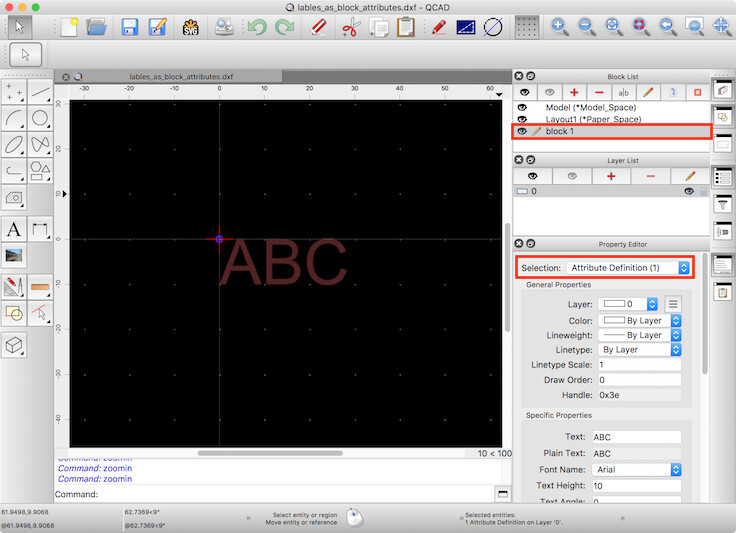Image resolution: width=736 pixels, height=533 pixels.
Task: Zoom out using the minus magnifier
Action: click(x=586, y=26)
